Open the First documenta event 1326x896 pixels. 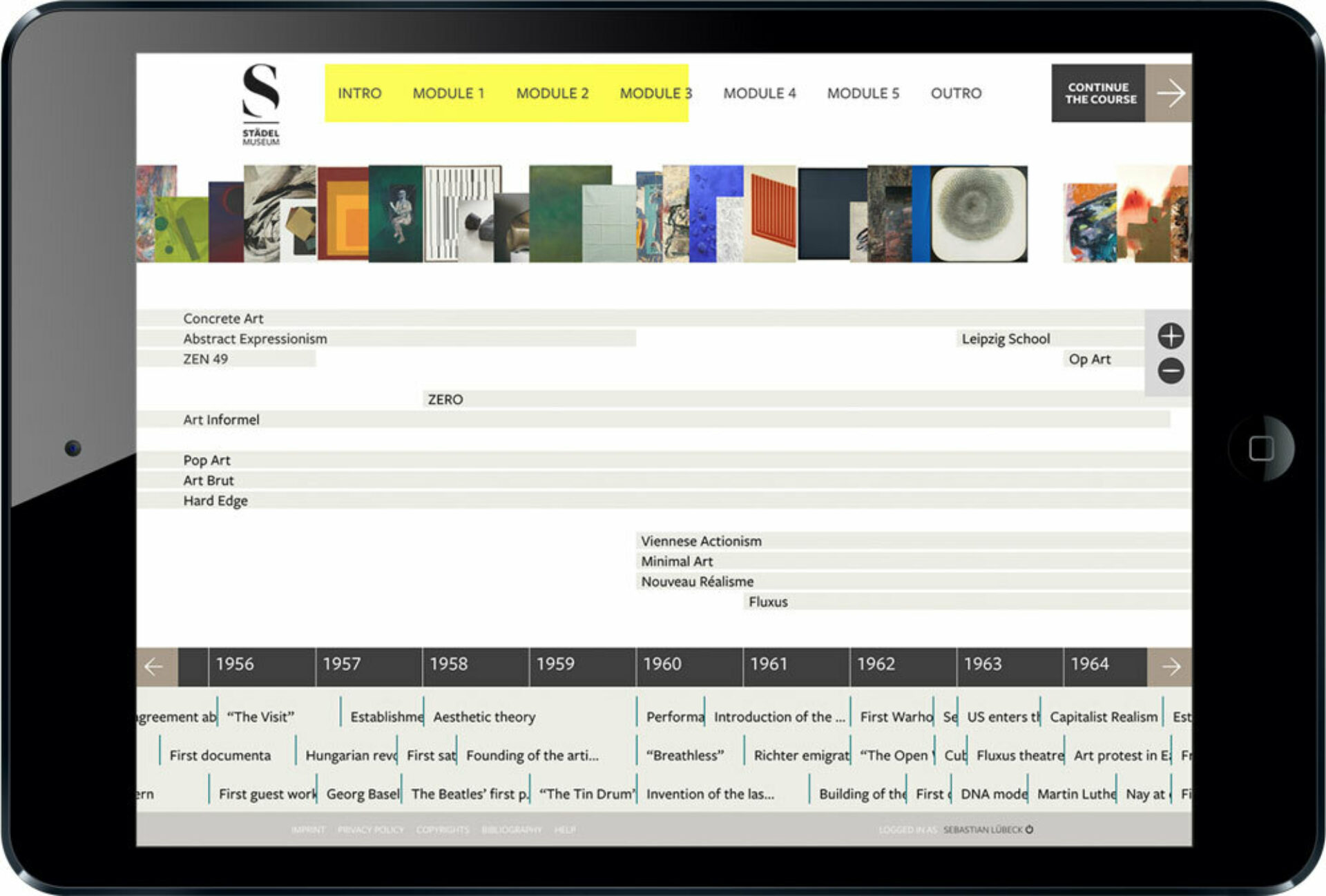coord(220,755)
